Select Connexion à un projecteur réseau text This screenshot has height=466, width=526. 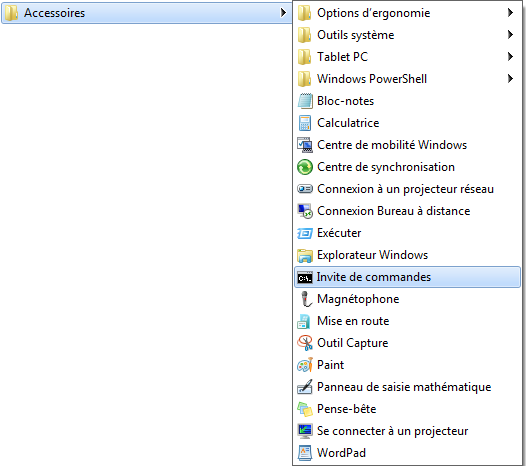[x=406, y=189]
